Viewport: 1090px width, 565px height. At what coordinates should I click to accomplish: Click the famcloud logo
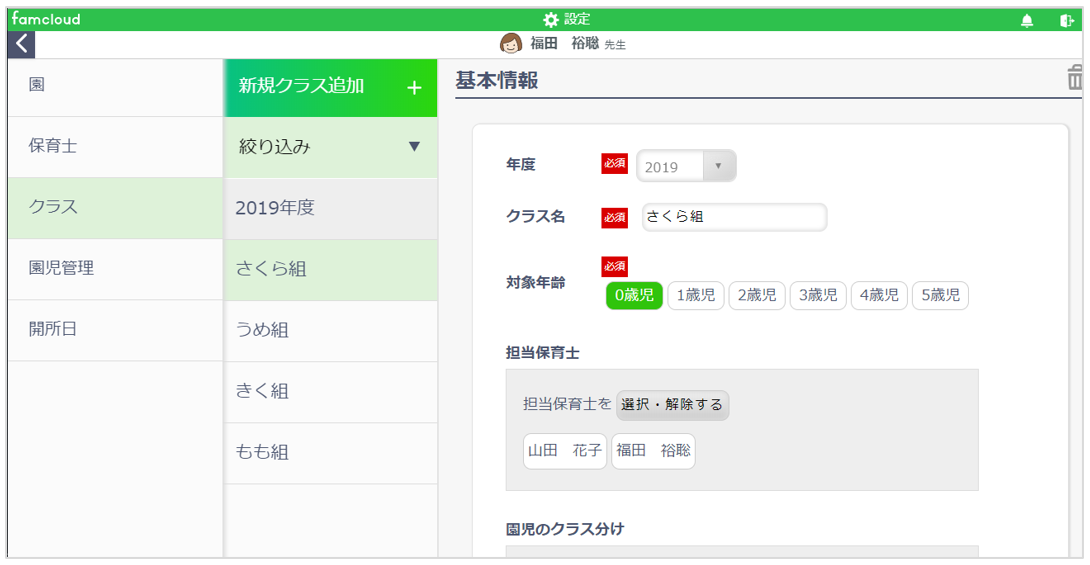point(46,19)
